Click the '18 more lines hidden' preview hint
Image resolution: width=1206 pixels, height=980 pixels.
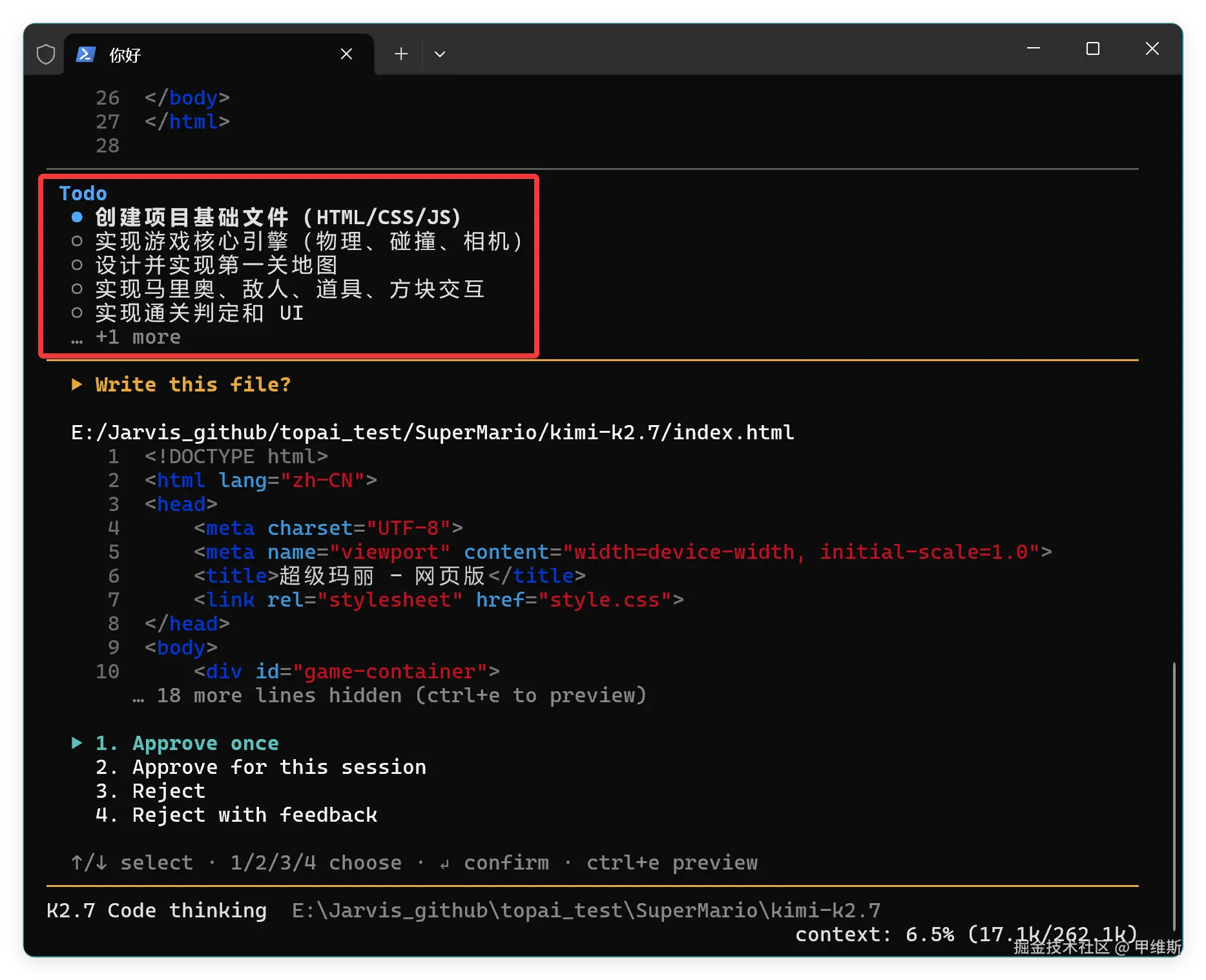point(390,695)
